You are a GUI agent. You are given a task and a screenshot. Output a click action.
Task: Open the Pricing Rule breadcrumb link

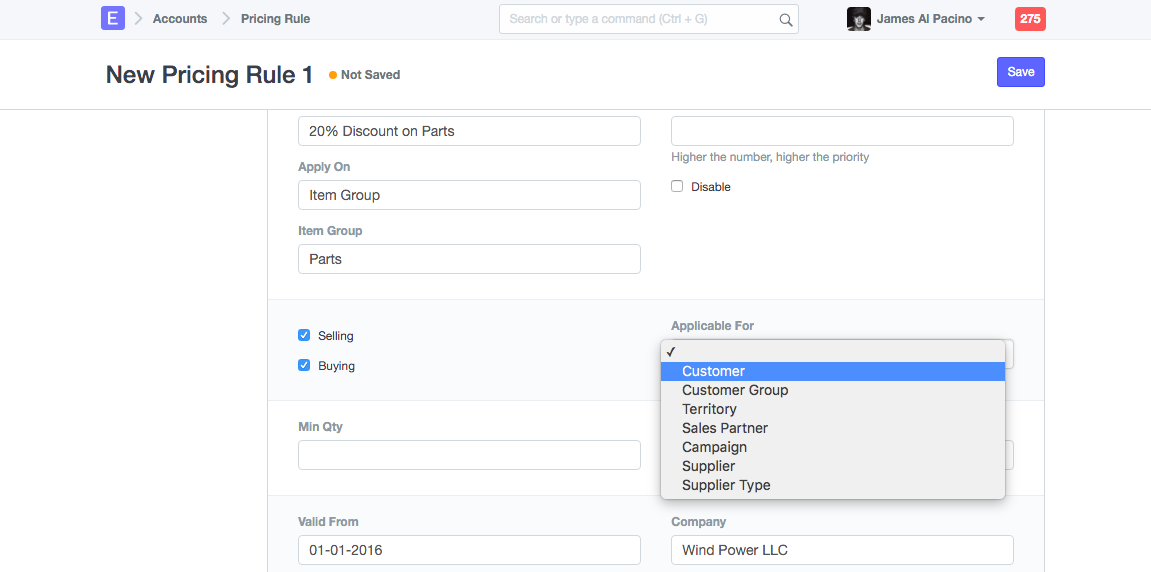(275, 19)
